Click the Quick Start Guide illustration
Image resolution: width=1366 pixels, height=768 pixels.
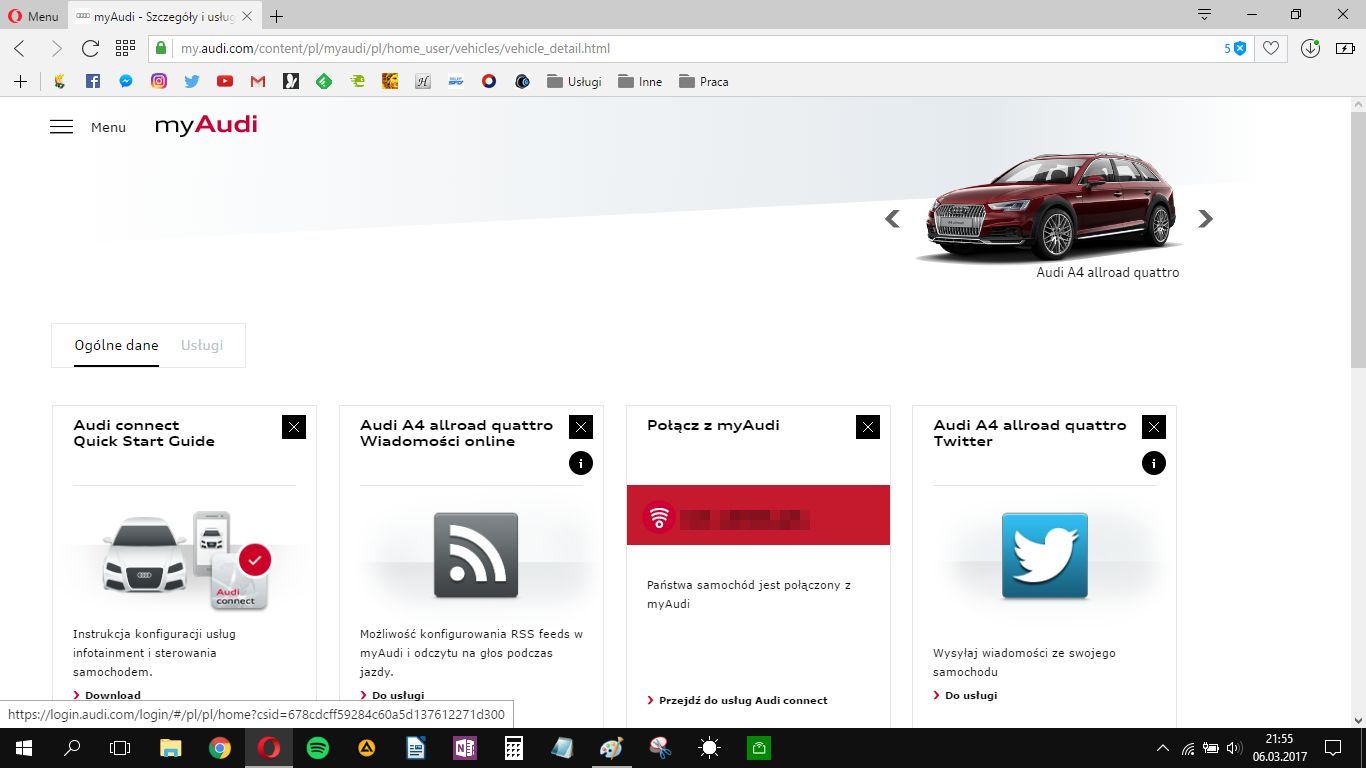click(187, 560)
